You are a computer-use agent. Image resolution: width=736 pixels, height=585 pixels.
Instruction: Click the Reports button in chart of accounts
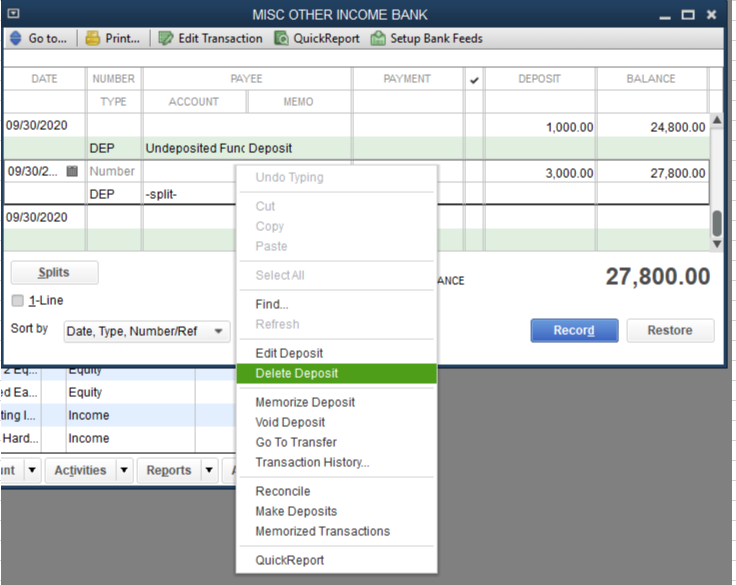[169, 470]
